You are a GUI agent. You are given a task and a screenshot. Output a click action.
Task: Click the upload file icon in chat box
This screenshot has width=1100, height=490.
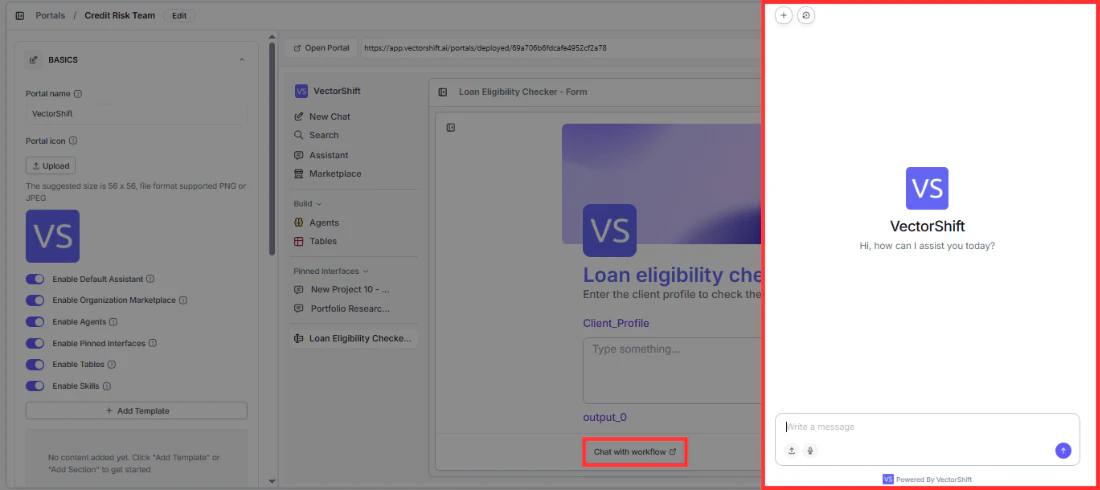791,451
